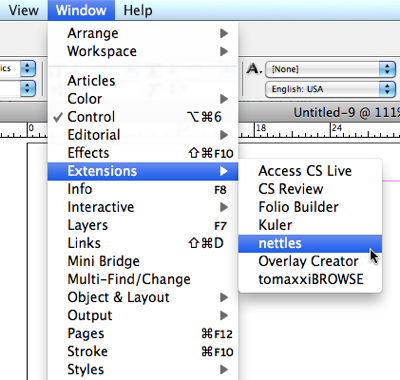This screenshot has width=400, height=380.
Task: Open the English: USA language dropdown
Action: pyautogui.click(x=330, y=89)
